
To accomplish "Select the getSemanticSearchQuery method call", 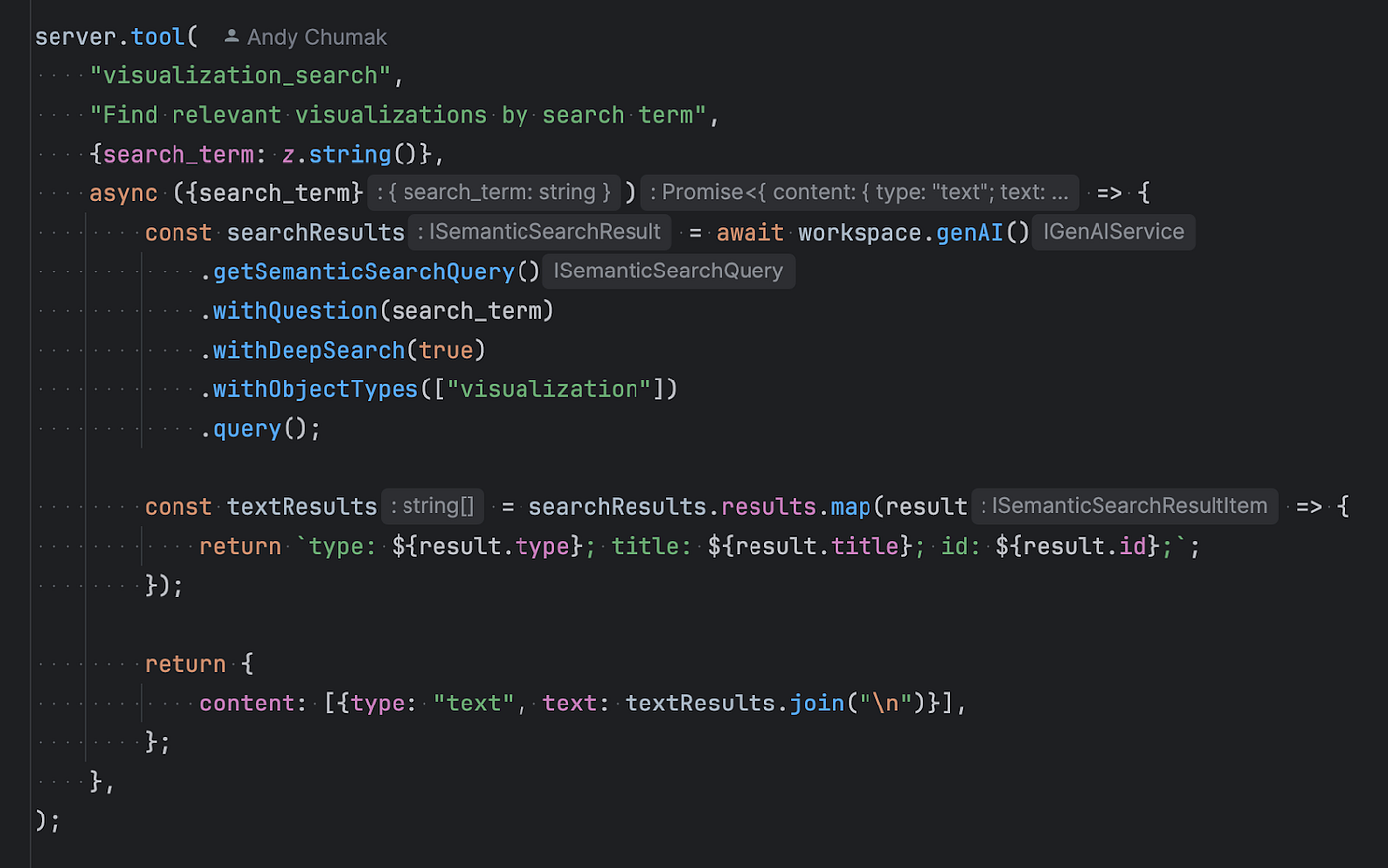I will tap(362, 271).
